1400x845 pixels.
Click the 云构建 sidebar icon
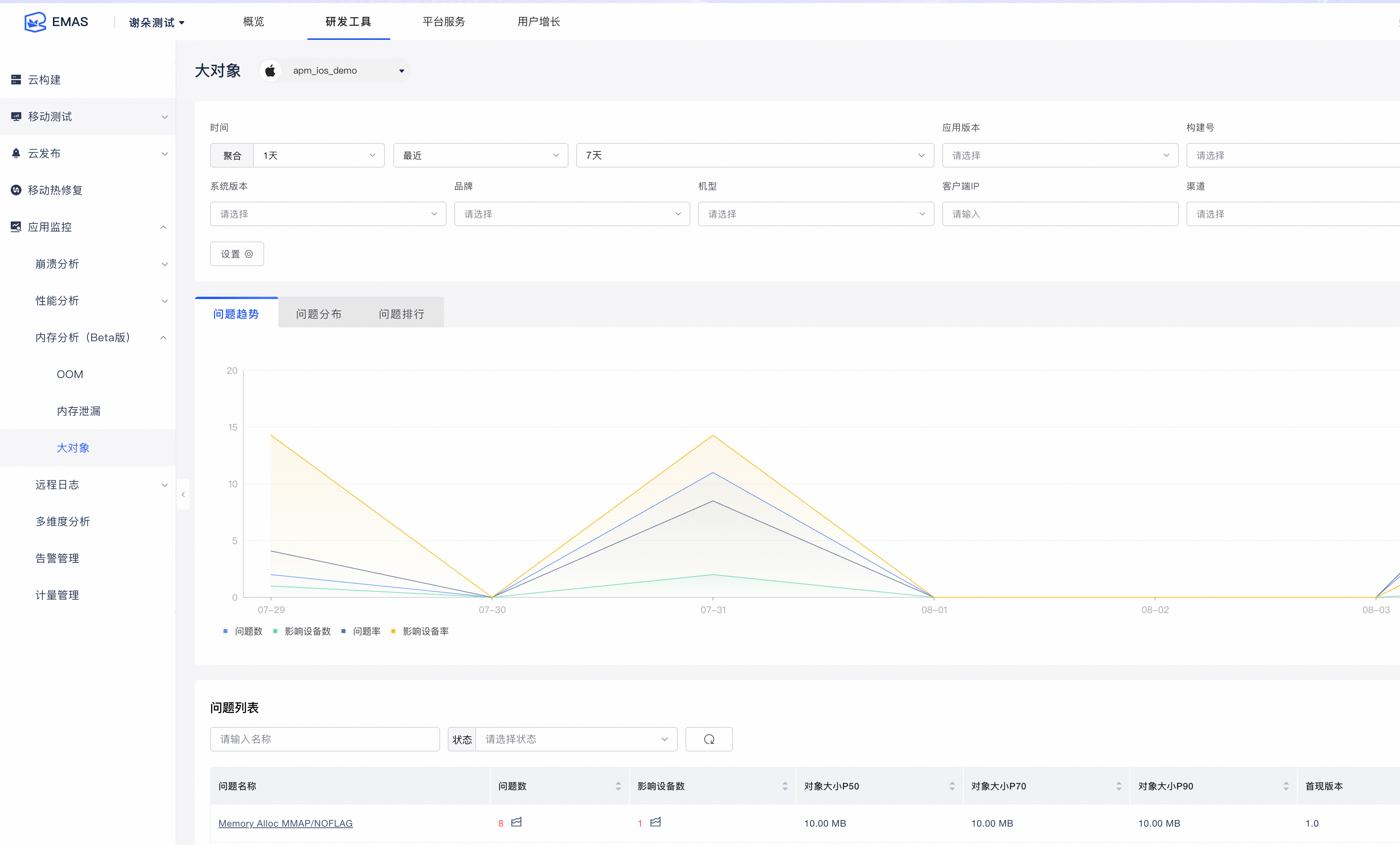coord(16,80)
